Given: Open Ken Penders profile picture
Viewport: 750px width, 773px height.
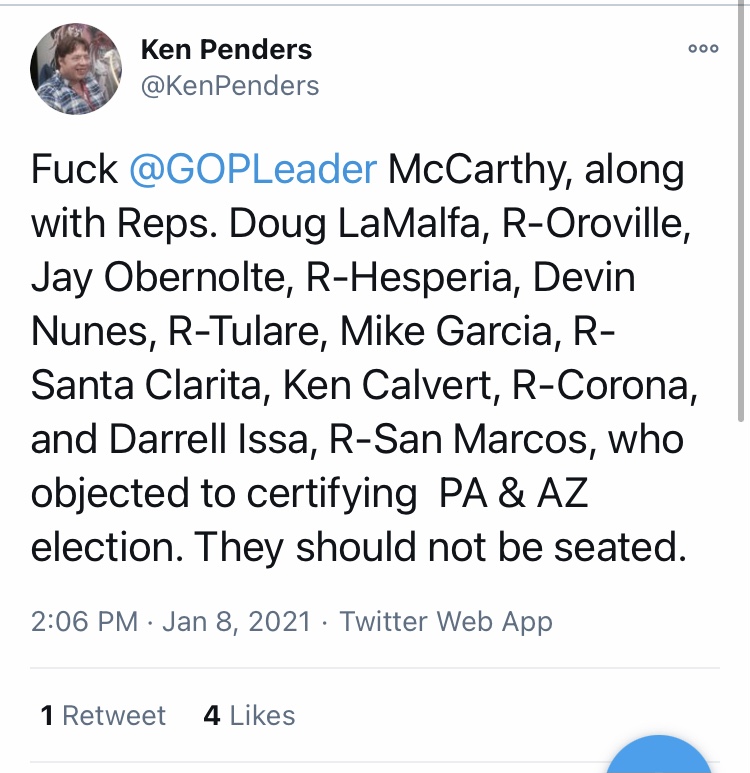Looking at the screenshot, I should [76, 69].
